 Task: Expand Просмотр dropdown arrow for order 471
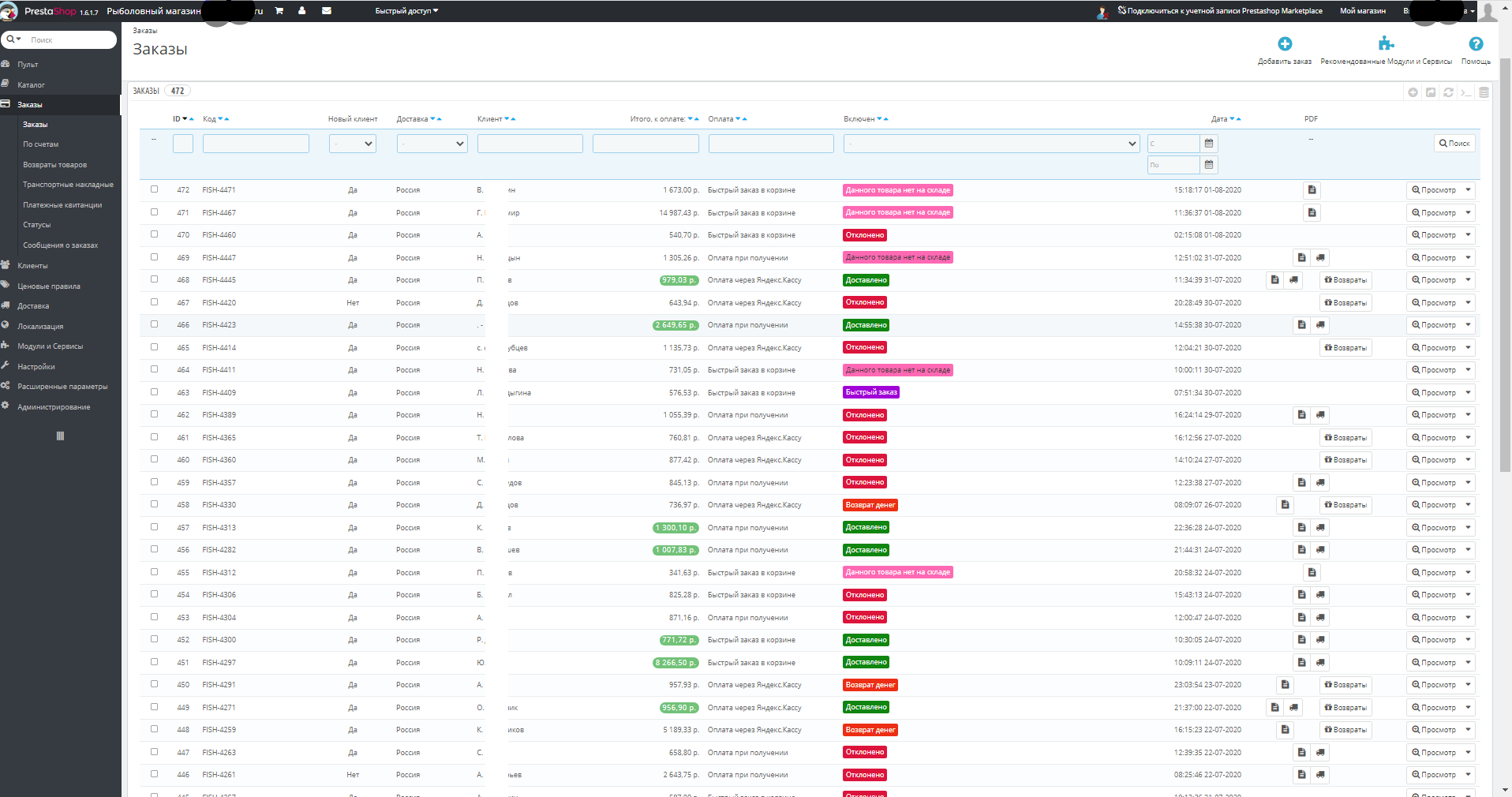pos(1468,212)
